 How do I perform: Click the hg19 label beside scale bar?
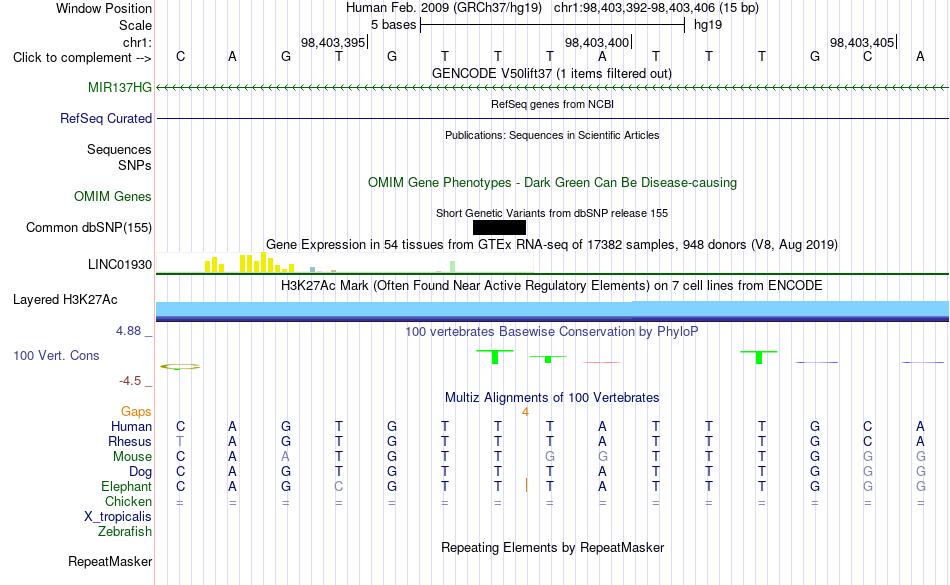[x=708, y=25]
